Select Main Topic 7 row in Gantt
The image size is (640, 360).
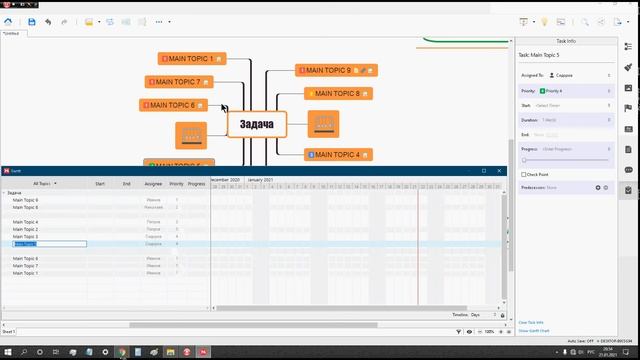105,266
